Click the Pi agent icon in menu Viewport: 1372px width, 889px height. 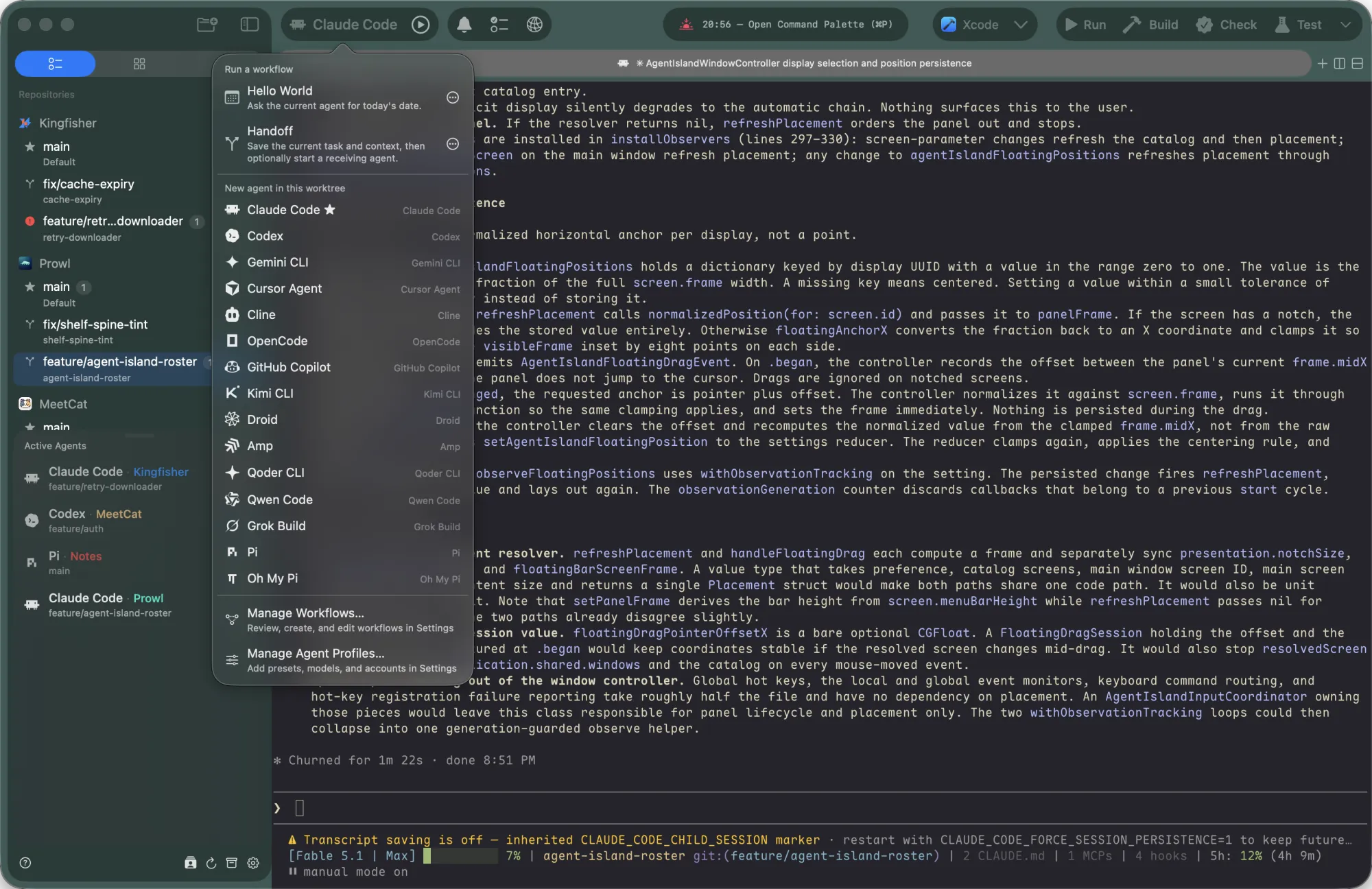[233, 552]
